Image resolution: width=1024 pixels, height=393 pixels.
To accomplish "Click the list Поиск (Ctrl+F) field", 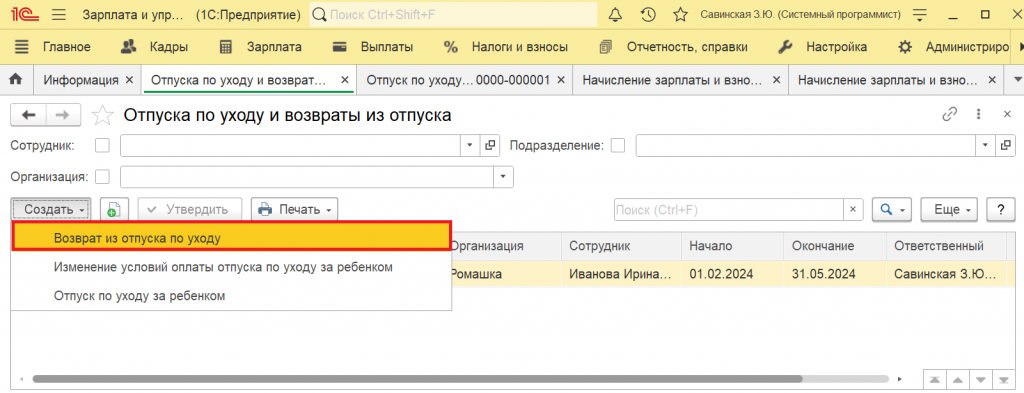I will click(729, 210).
